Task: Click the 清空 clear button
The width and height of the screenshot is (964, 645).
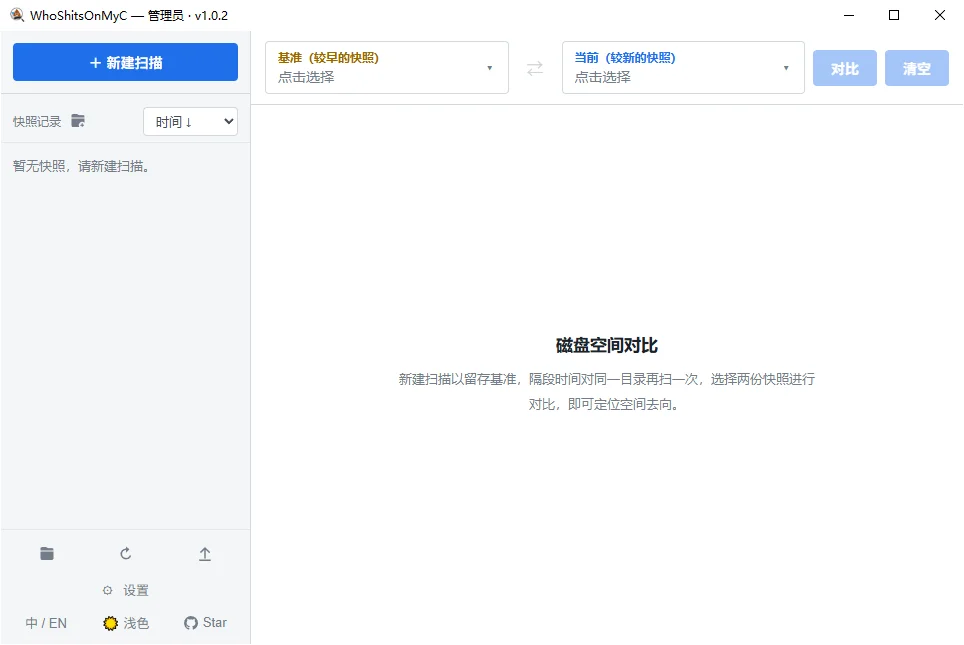Action: (917, 68)
